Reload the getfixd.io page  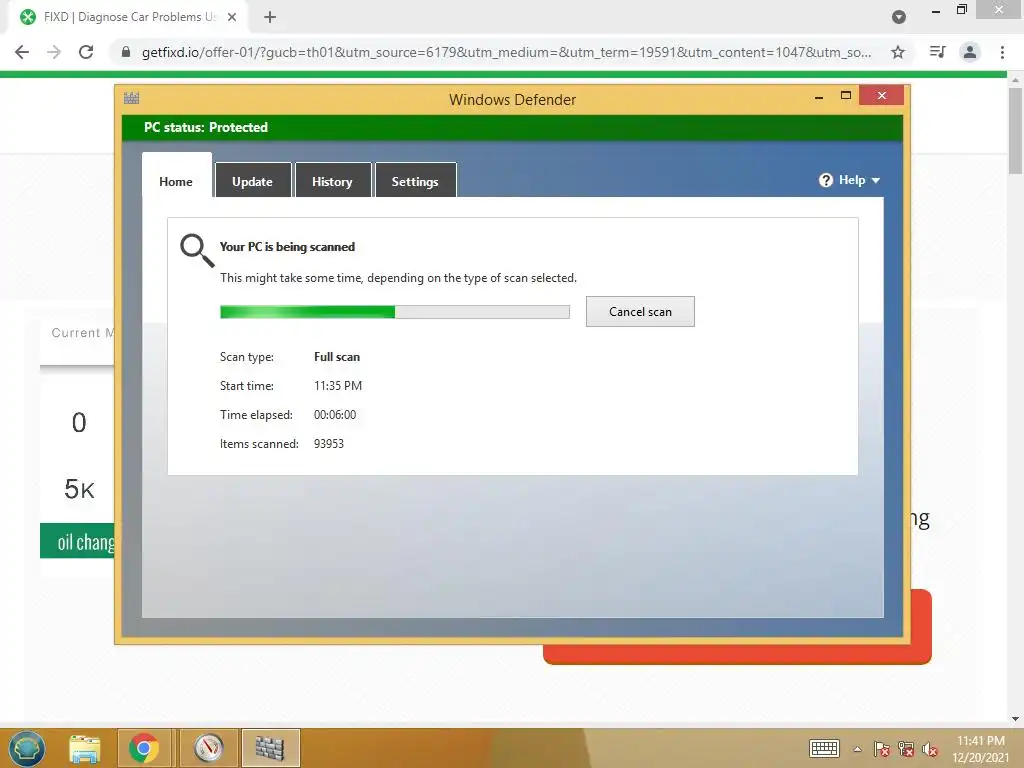[x=86, y=52]
